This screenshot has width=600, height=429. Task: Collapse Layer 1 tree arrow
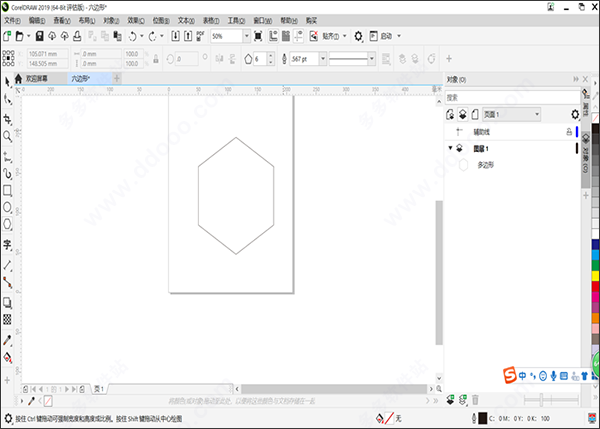(x=450, y=148)
